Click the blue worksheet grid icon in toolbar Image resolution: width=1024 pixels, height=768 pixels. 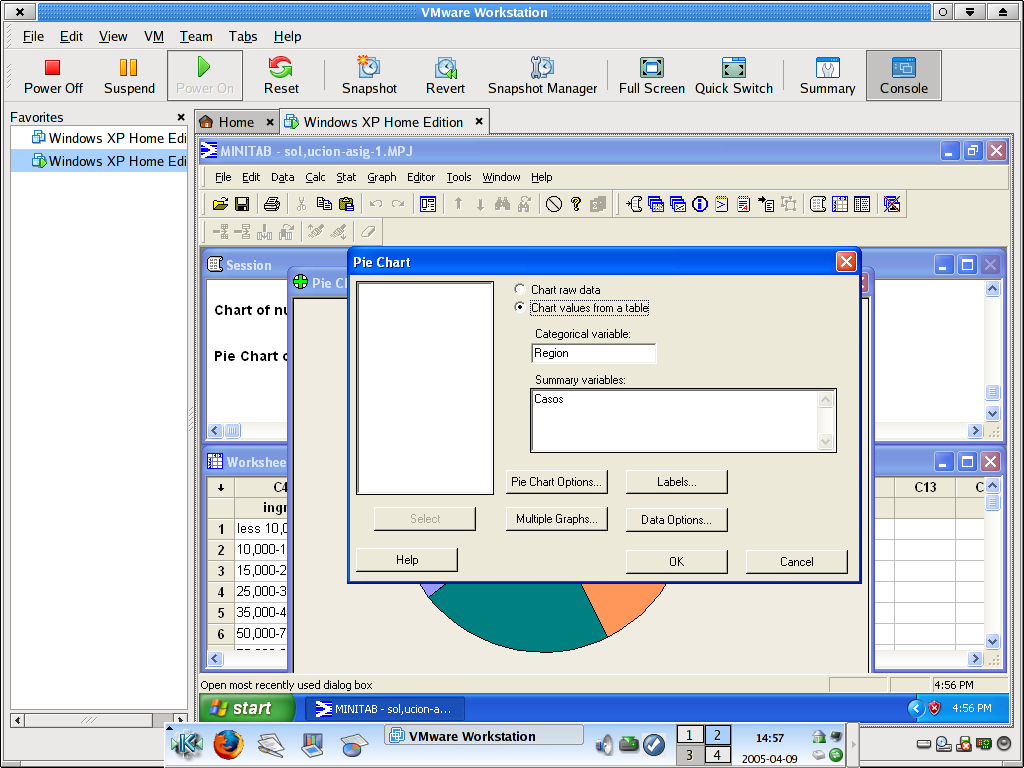click(x=840, y=204)
